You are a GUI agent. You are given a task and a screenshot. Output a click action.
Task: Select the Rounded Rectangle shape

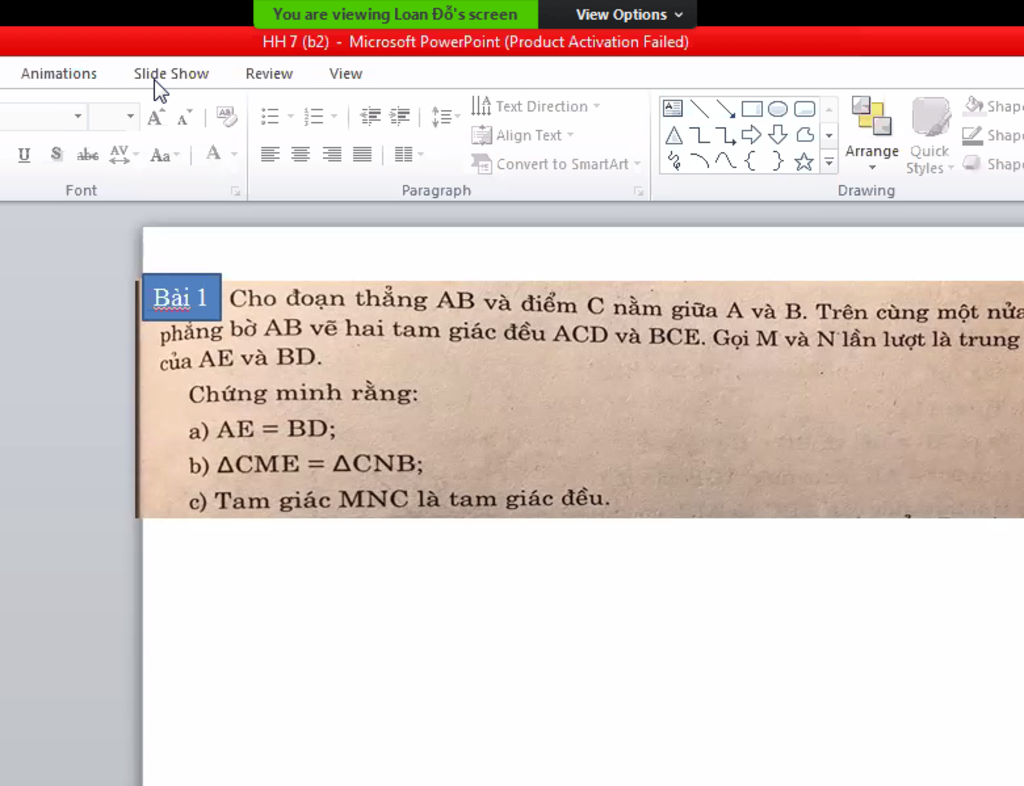click(805, 108)
